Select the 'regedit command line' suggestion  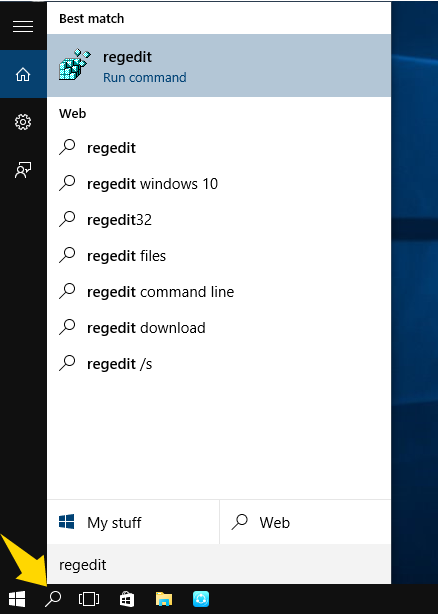click(x=219, y=292)
